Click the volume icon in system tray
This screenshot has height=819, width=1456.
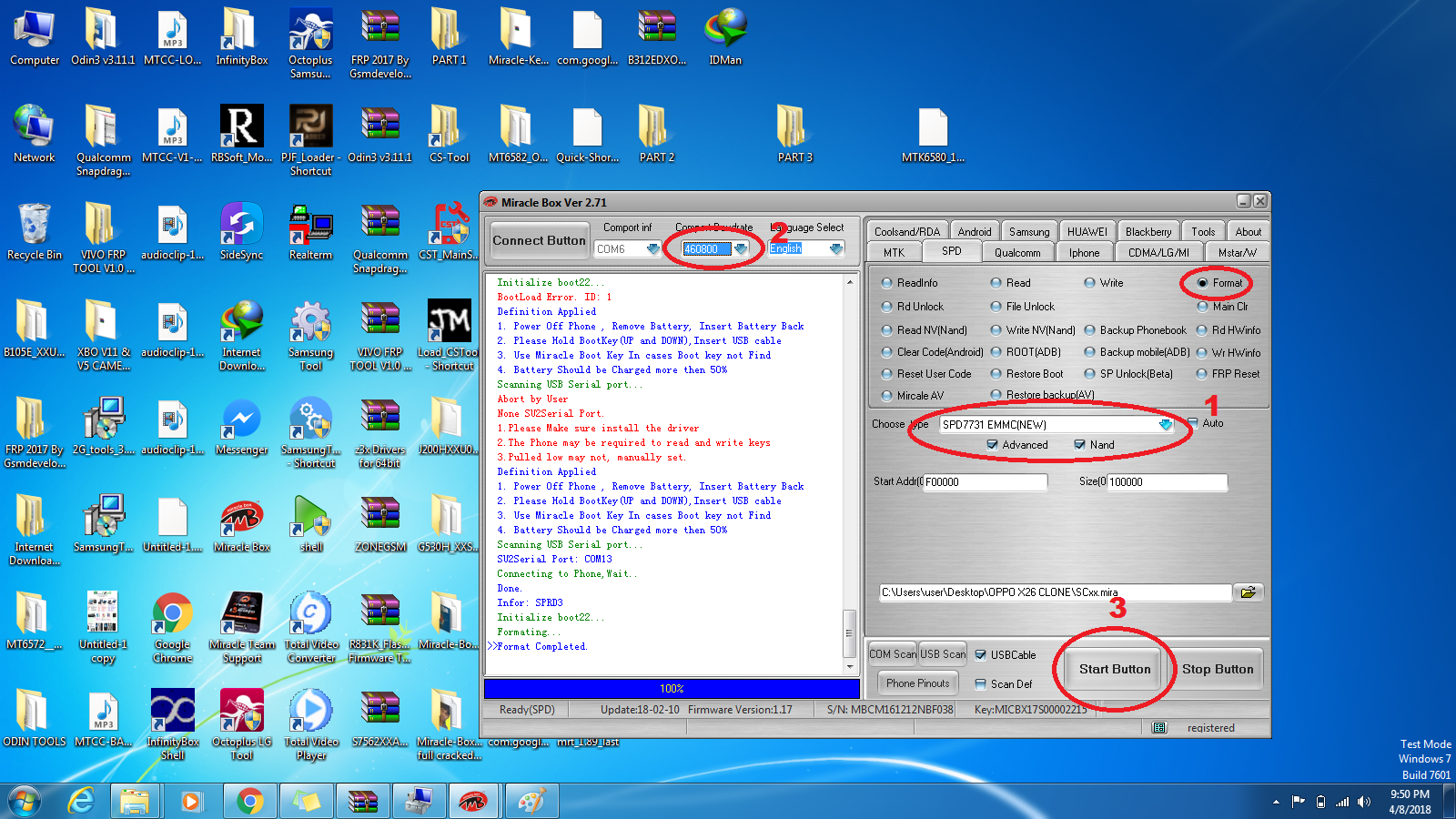(x=1363, y=802)
